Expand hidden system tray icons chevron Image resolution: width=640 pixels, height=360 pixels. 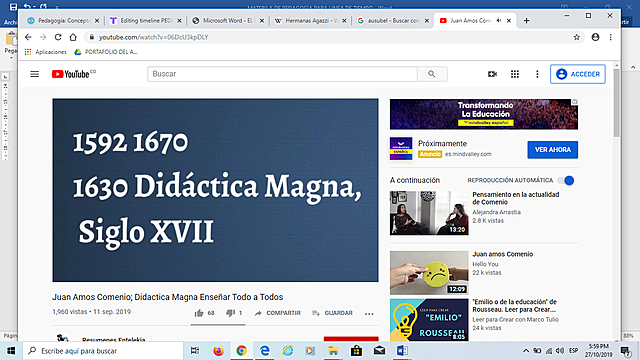point(526,351)
